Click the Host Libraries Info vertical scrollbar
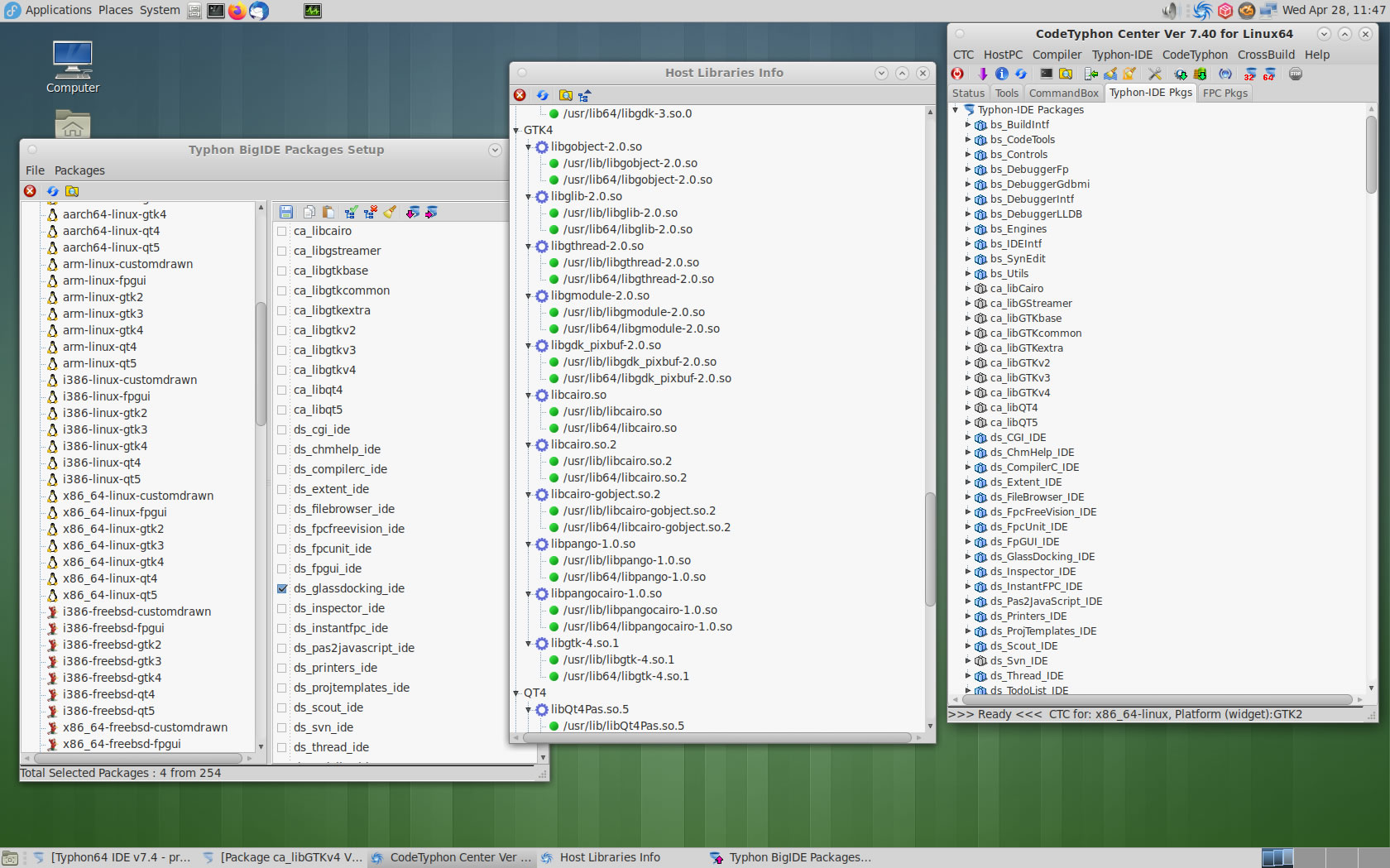 tap(930, 549)
